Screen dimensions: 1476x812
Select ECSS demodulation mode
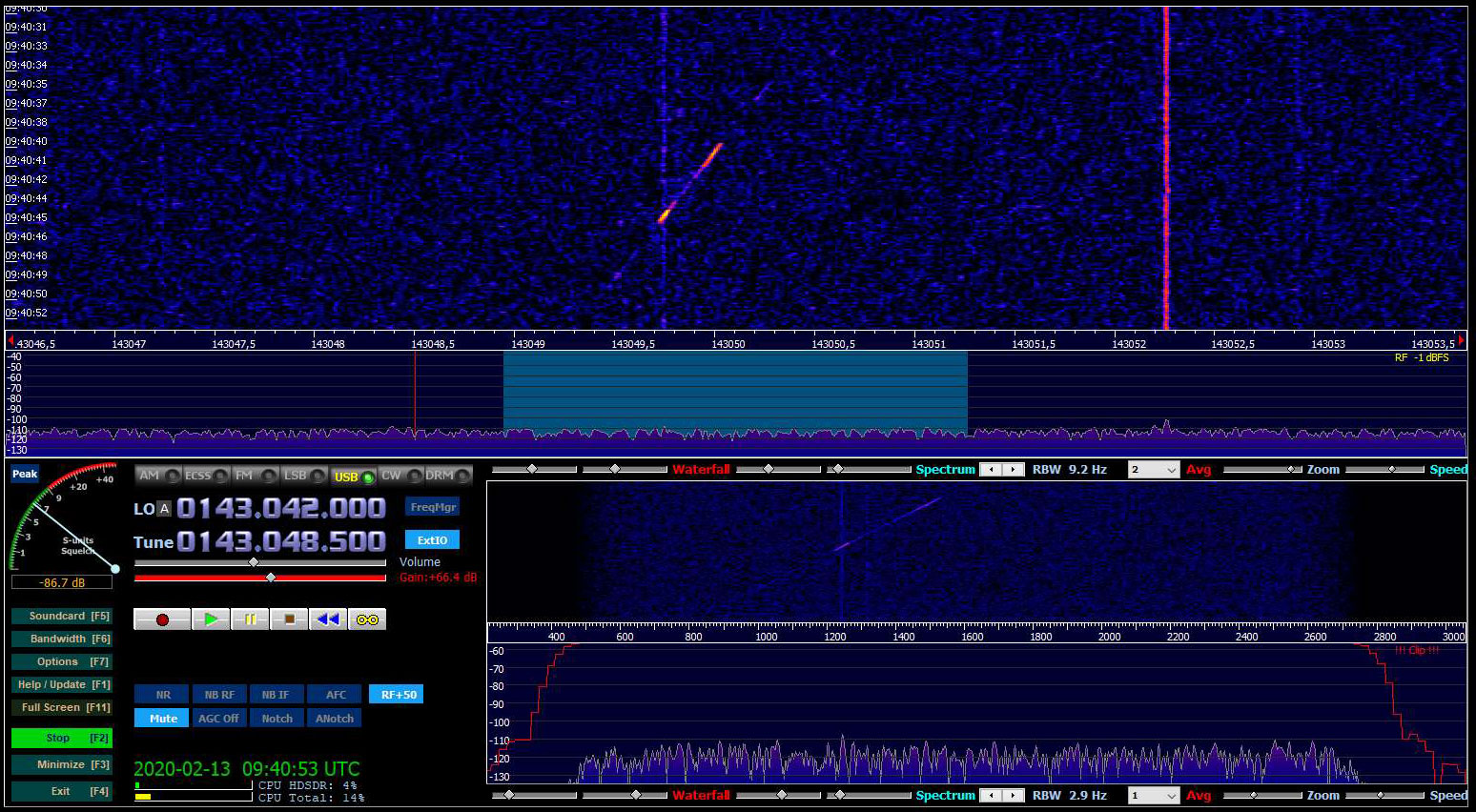[206, 476]
